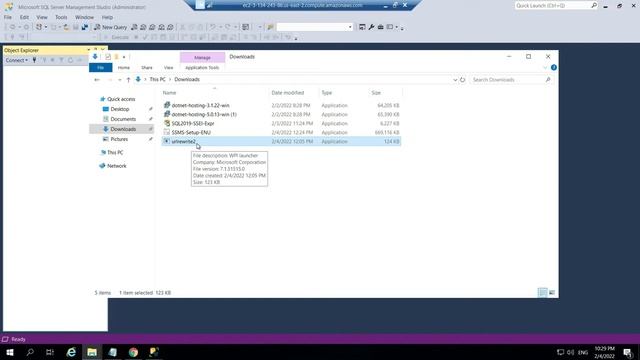Open Application Tools tab in Explorer
This screenshot has height=360, width=640.
click(x=202, y=67)
